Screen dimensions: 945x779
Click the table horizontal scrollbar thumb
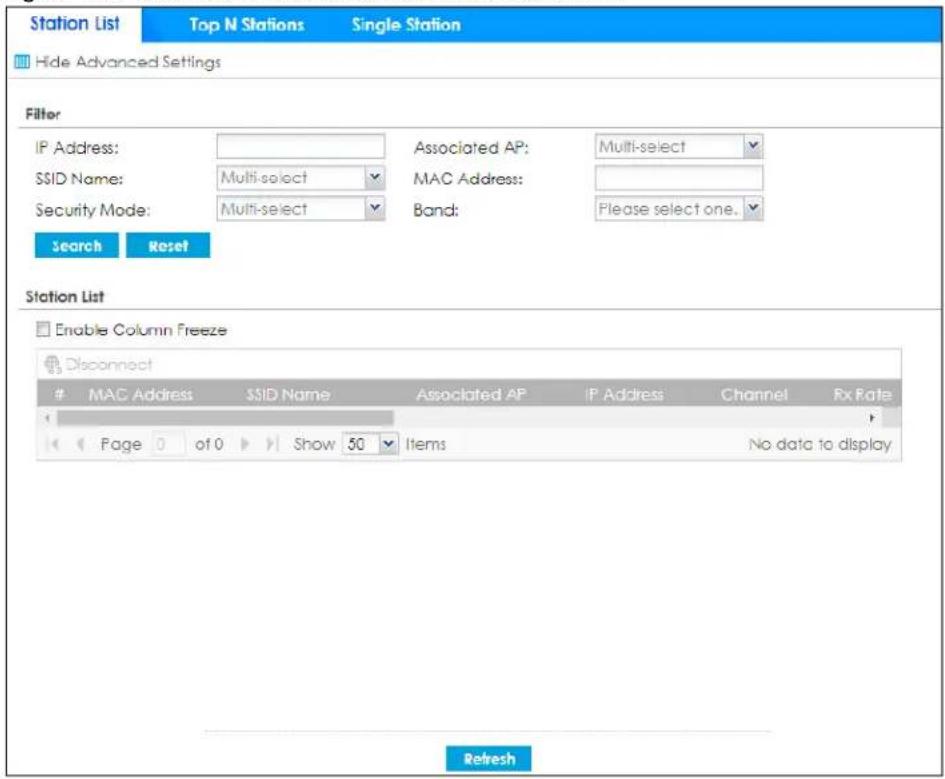(x=225, y=418)
